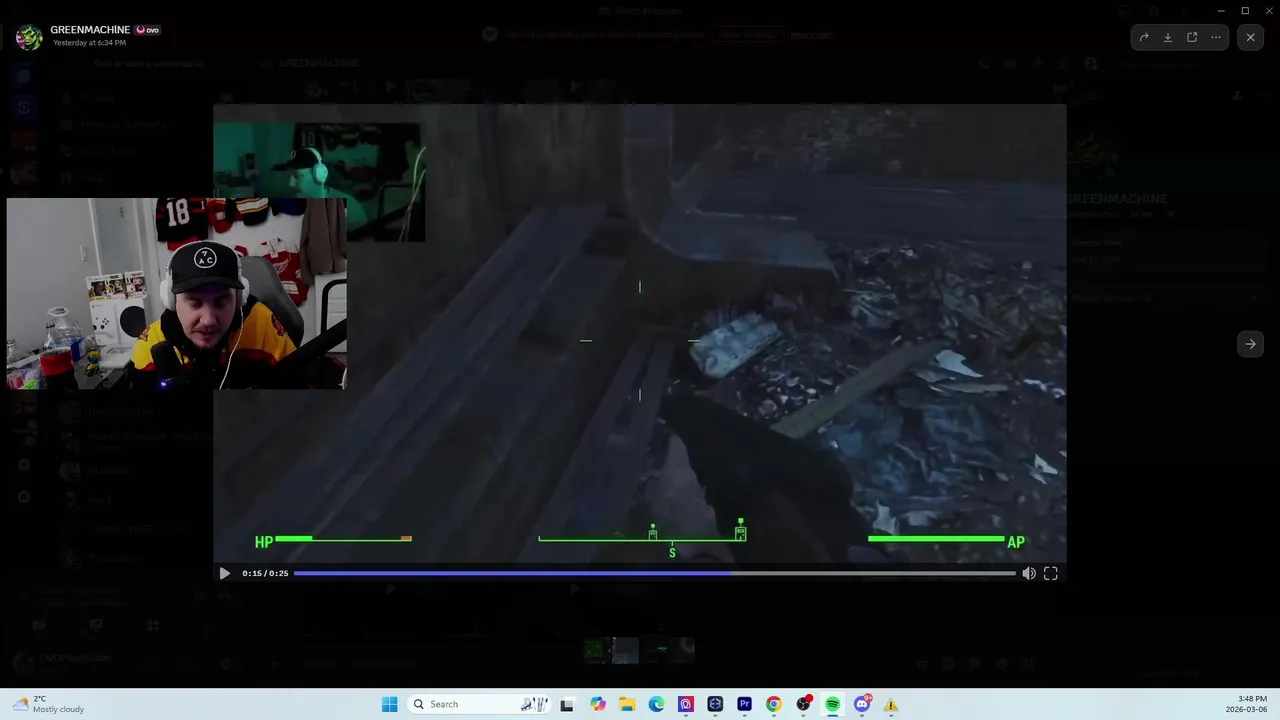Select the fourth thumbnail in carousel
The image size is (1280, 720).
pyautogui.click(x=681, y=650)
